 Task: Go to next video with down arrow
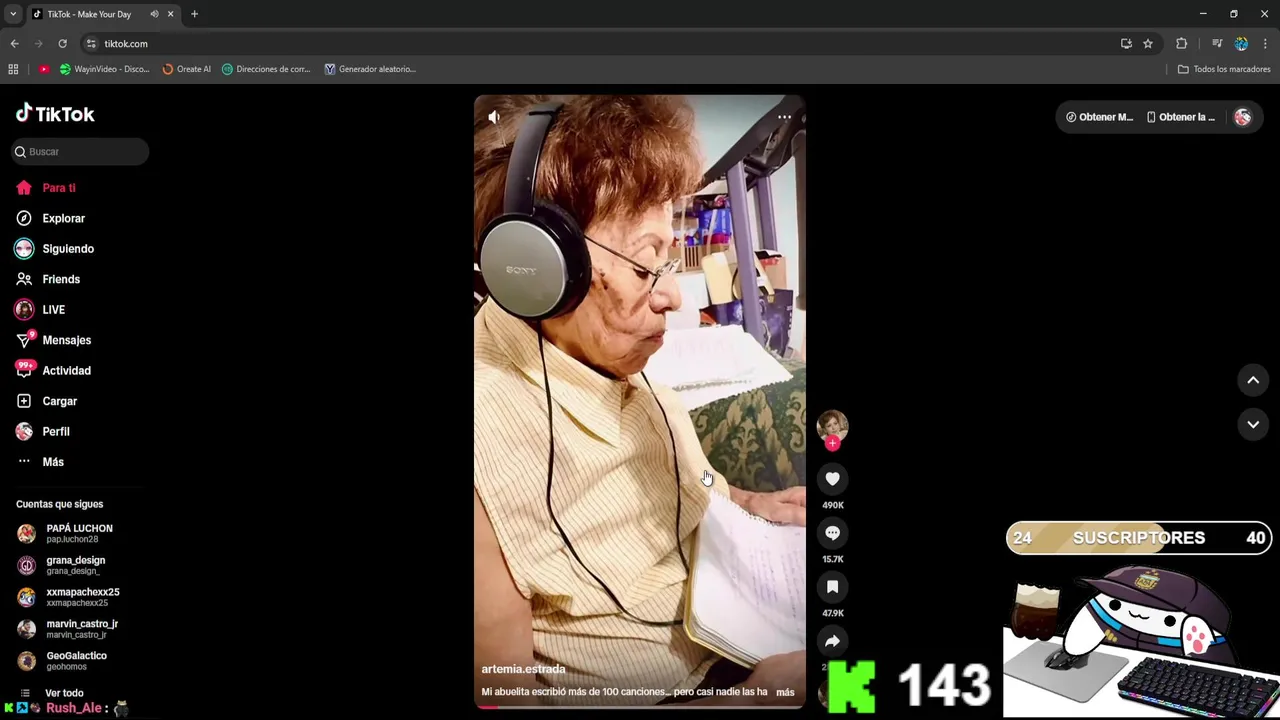click(1252, 425)
